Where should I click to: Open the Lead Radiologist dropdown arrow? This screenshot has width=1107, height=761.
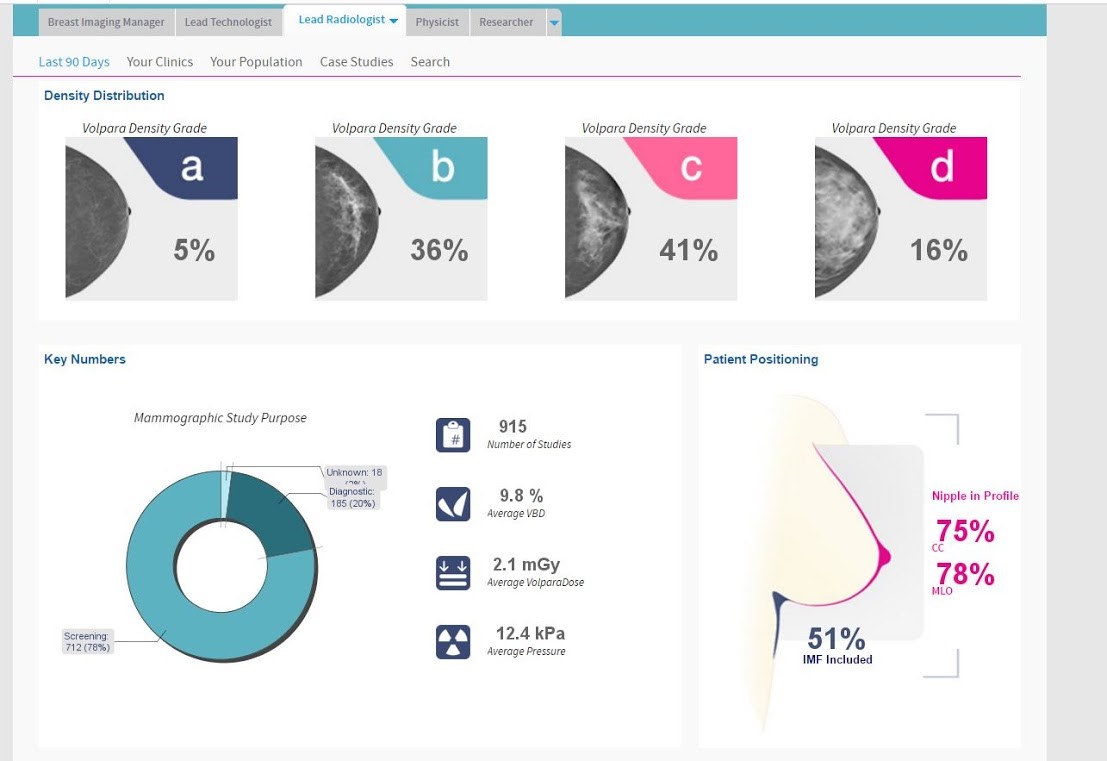[x=394, y=21]
